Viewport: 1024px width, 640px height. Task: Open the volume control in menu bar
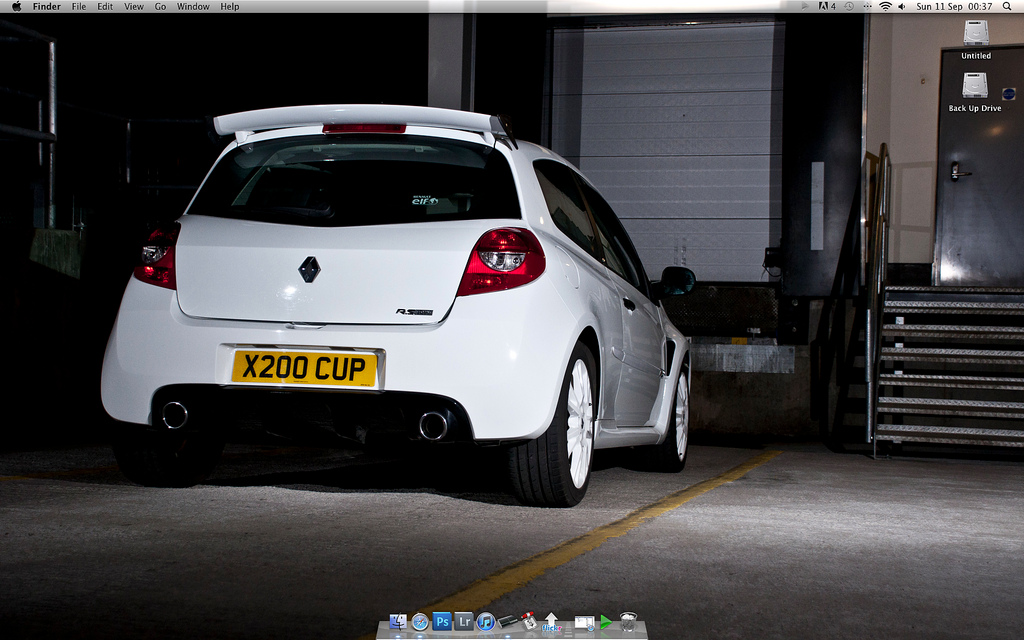902,7
